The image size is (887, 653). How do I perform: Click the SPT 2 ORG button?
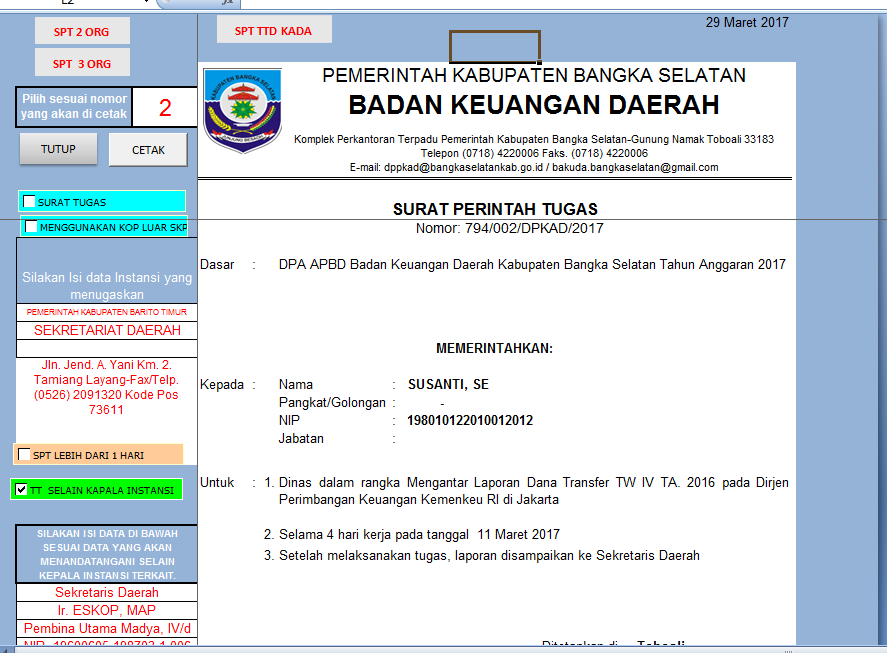pos(82,31)
